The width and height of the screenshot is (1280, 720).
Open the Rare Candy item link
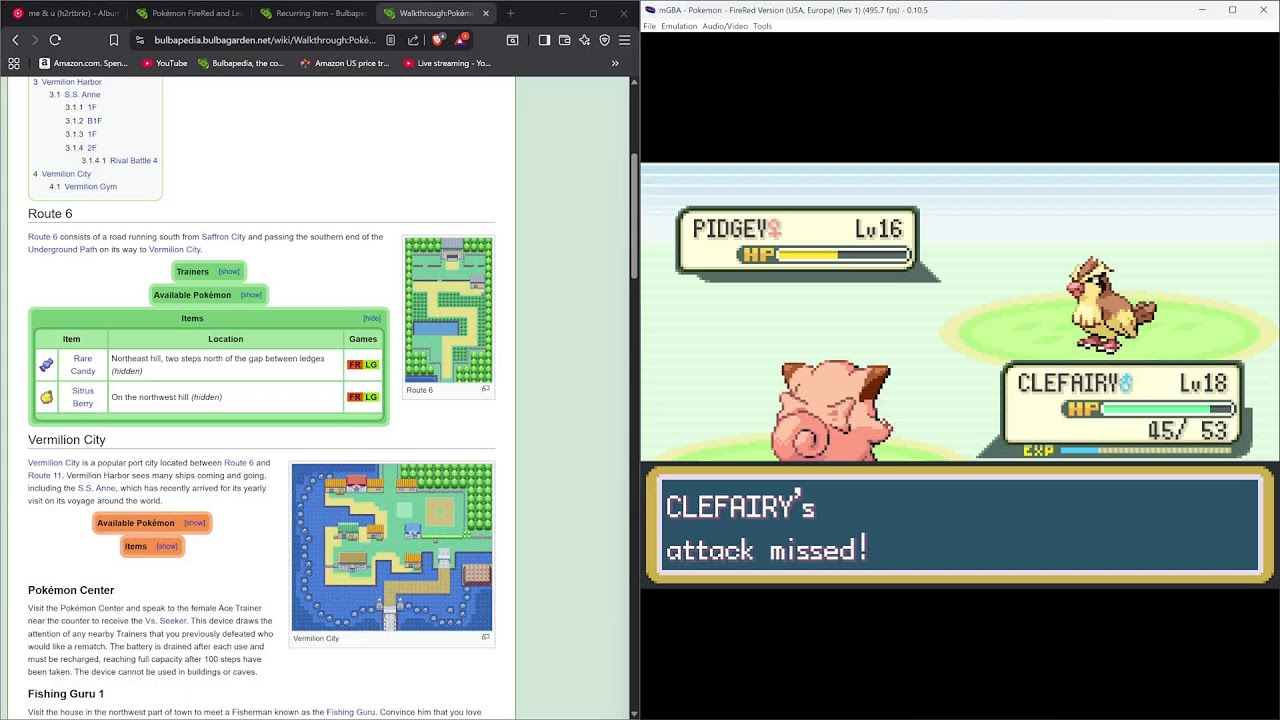point(83,365)
